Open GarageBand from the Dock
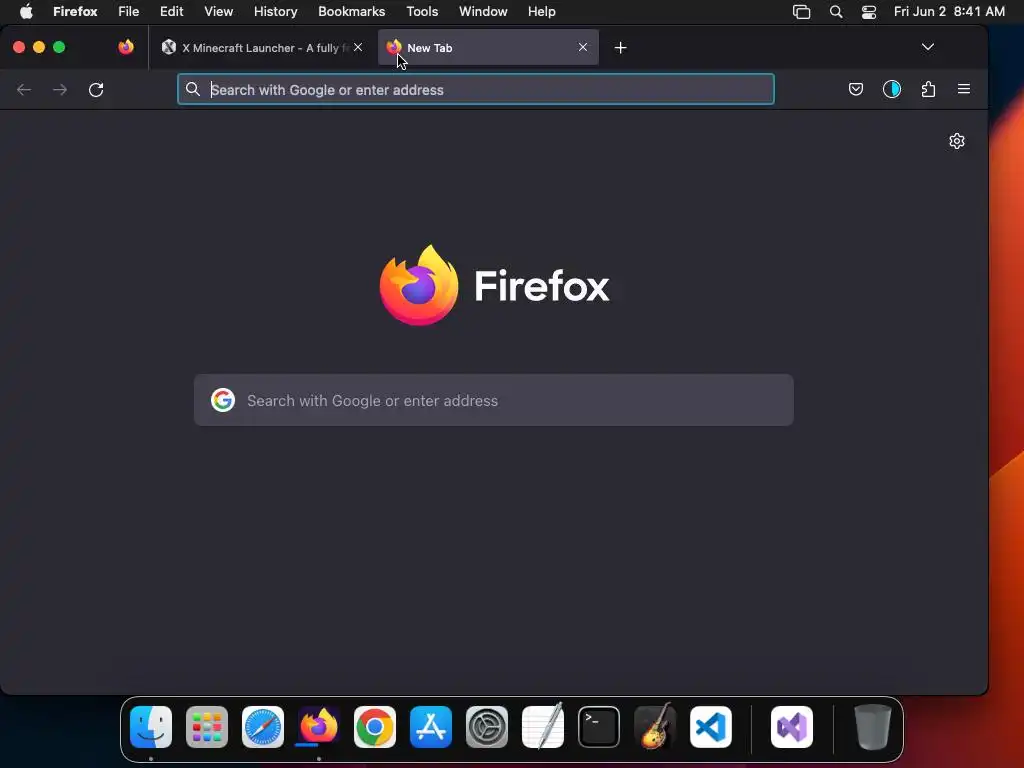This screenshot has height=768, width=1024. [655, 726]
